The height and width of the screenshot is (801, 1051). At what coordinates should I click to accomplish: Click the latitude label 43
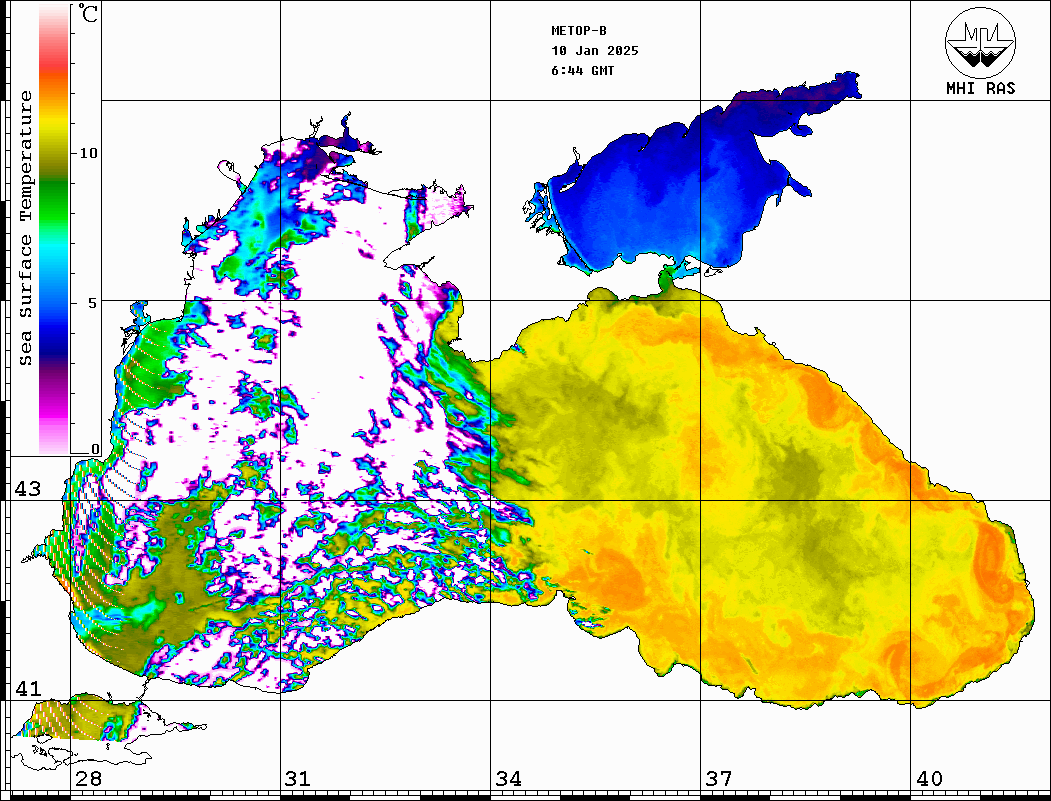point(27,489)
